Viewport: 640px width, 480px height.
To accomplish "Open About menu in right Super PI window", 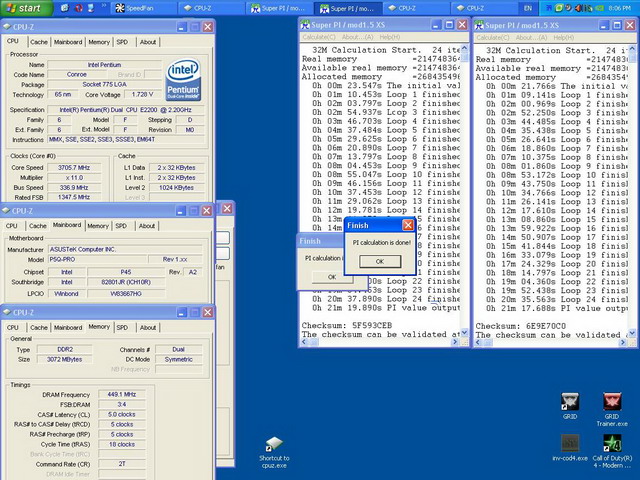I will coord(531,38).
